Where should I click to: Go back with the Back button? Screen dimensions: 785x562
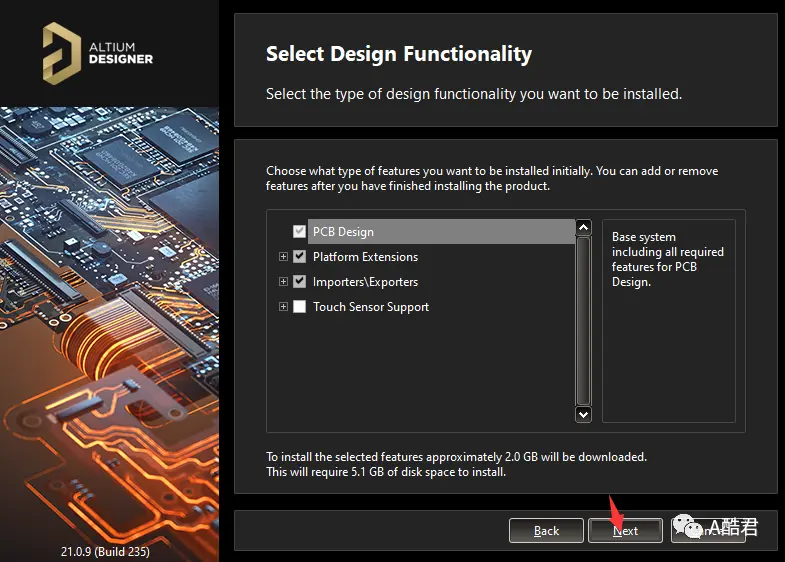point(546,530)
